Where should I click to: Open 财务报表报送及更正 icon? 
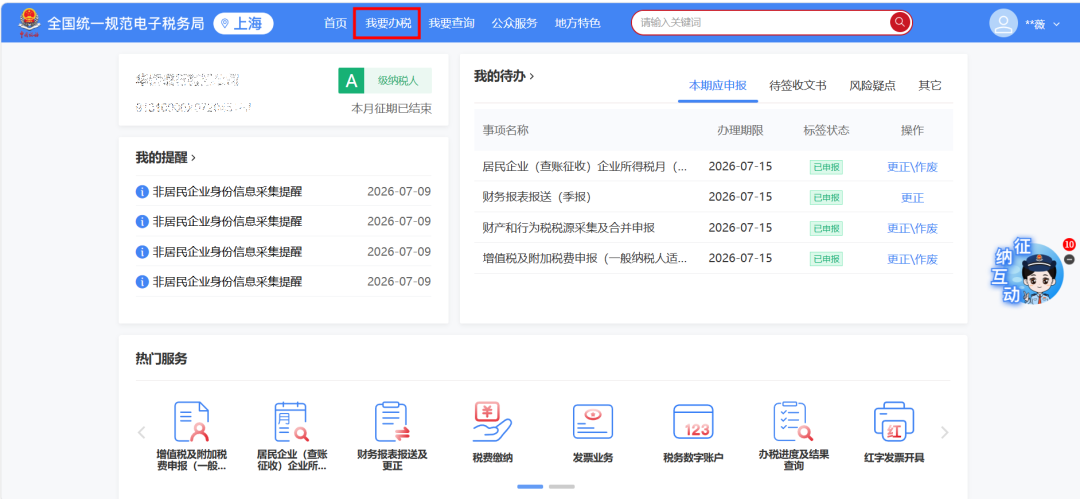tap(392, 422)
